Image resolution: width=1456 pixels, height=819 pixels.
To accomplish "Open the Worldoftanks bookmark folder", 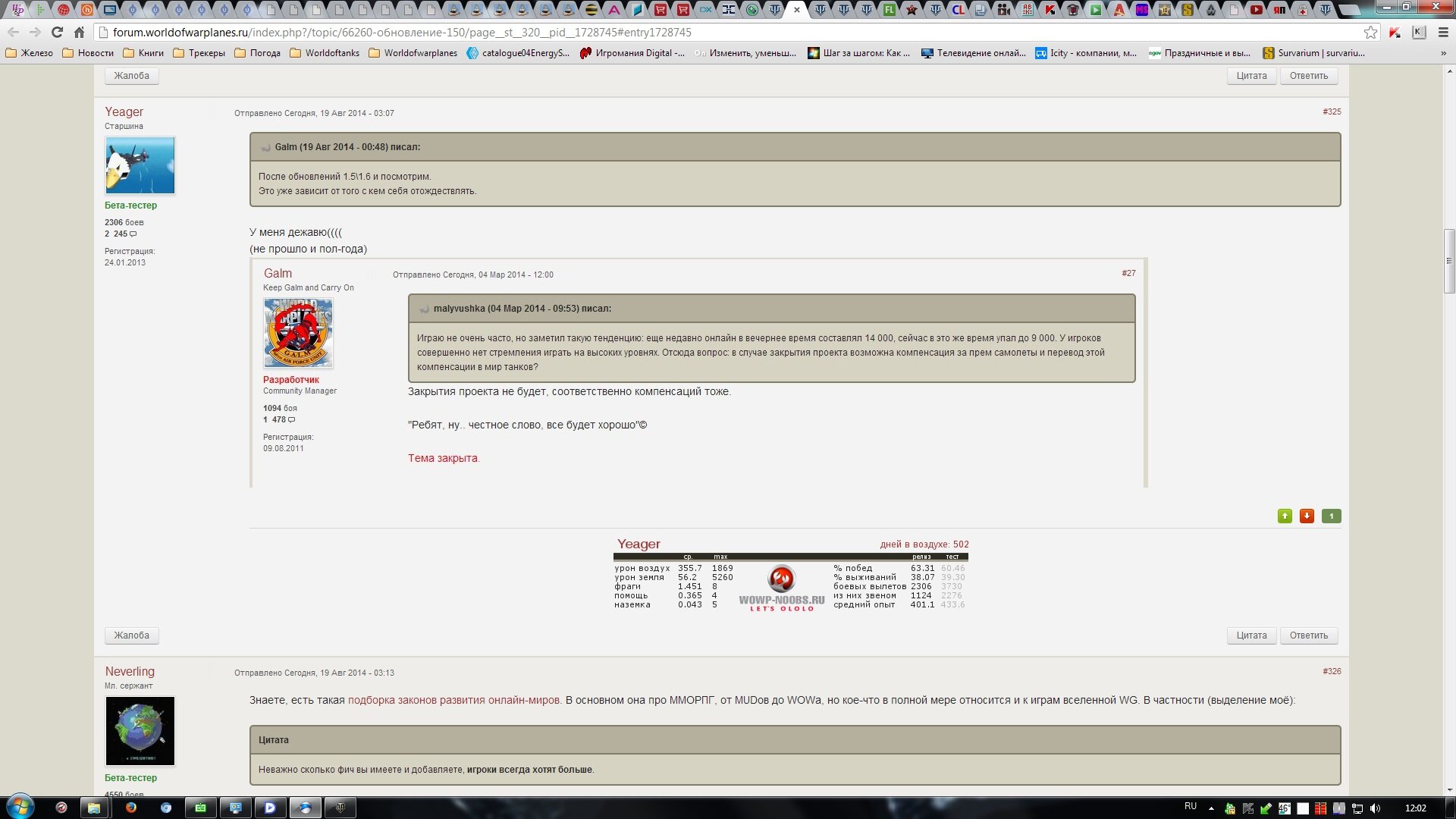I will pyautogui.click(x=325, y=53).
